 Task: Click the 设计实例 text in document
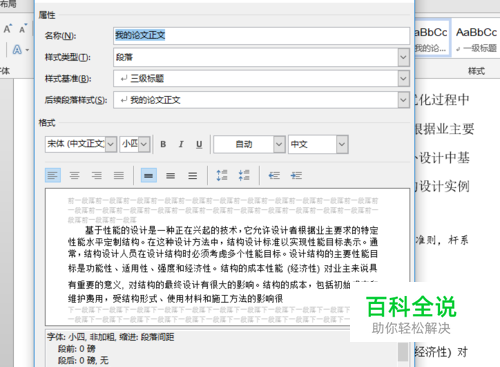[x=445, y=186]
